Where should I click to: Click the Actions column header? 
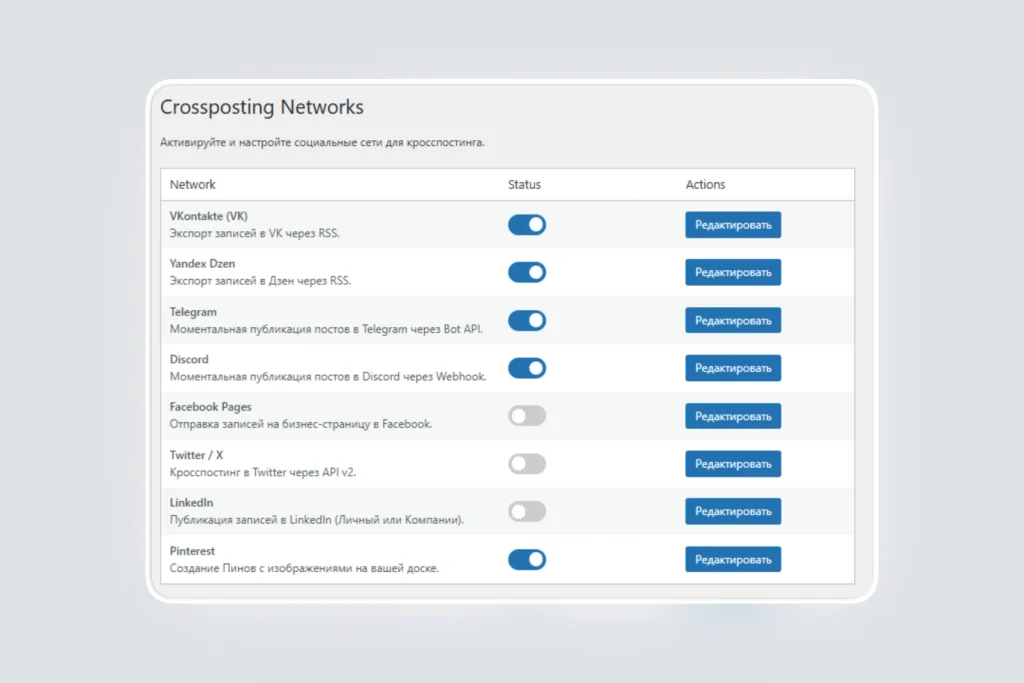click(705, 185)
